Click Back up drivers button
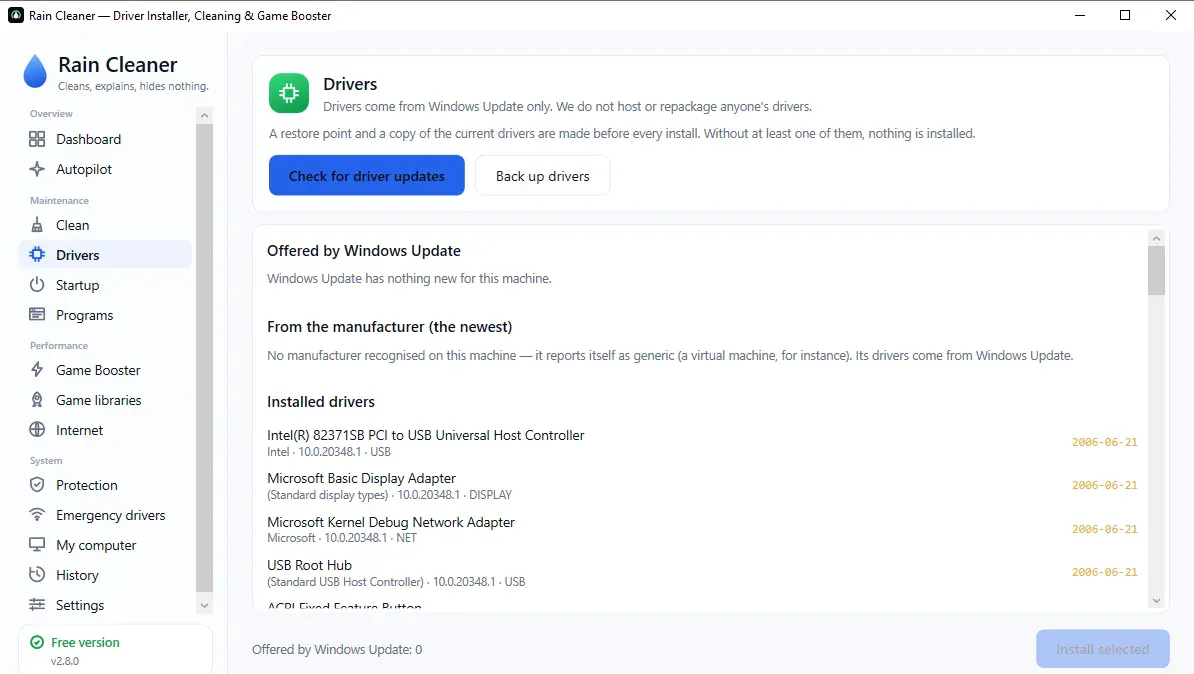Screen dimensions: 1194x674 pos(542,175)
